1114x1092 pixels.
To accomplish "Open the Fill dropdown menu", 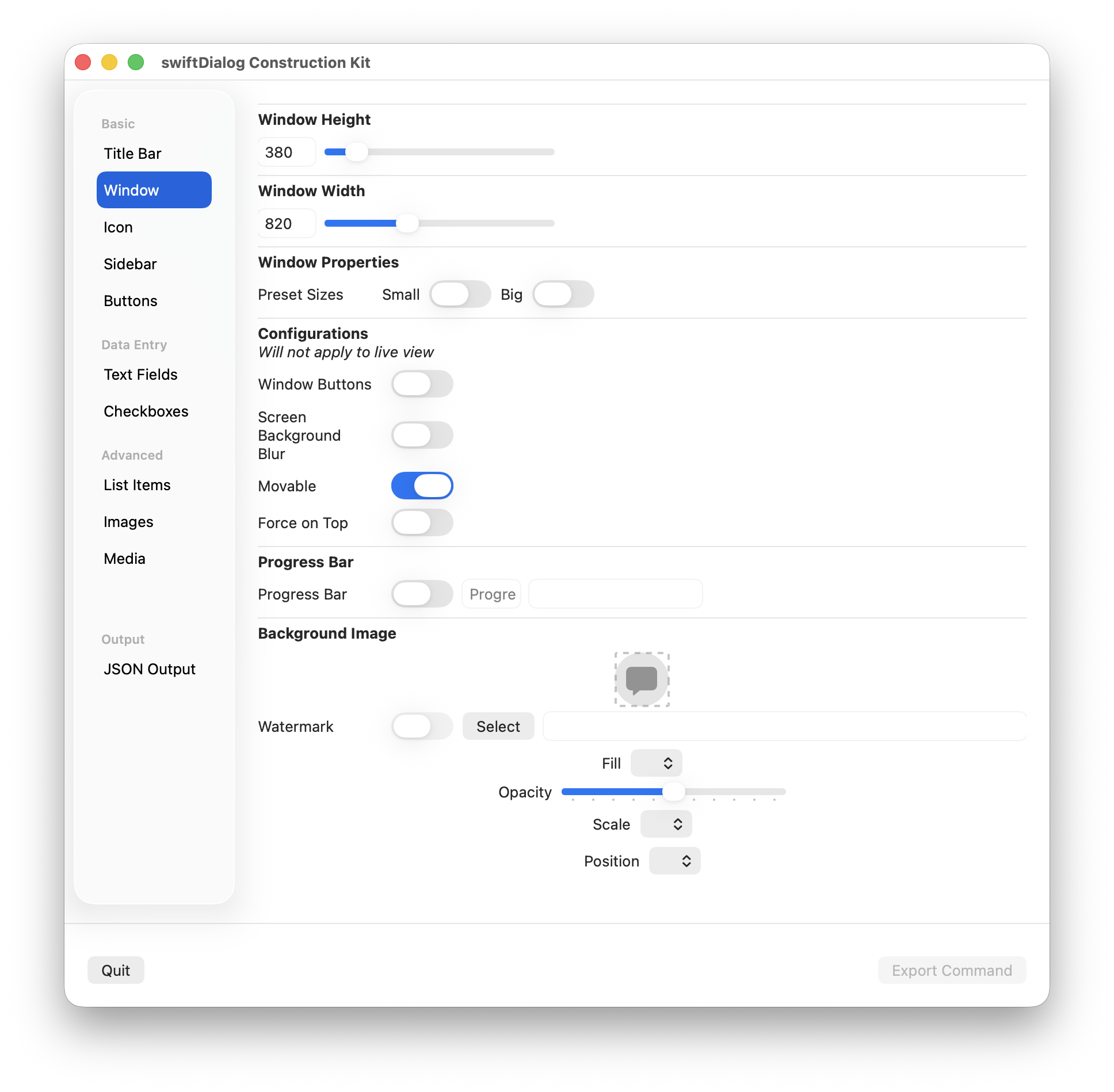I will click(656, 763).
